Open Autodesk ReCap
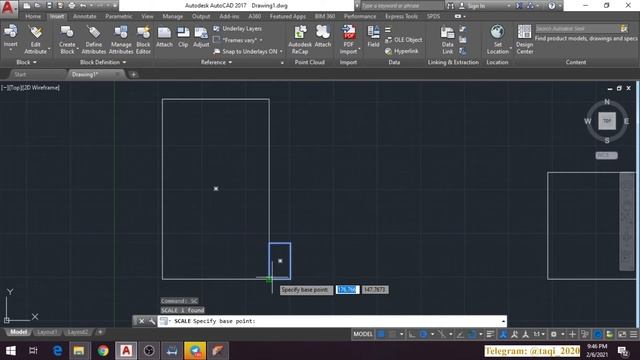This screenshot has height=360, width=640. [300, 40]
